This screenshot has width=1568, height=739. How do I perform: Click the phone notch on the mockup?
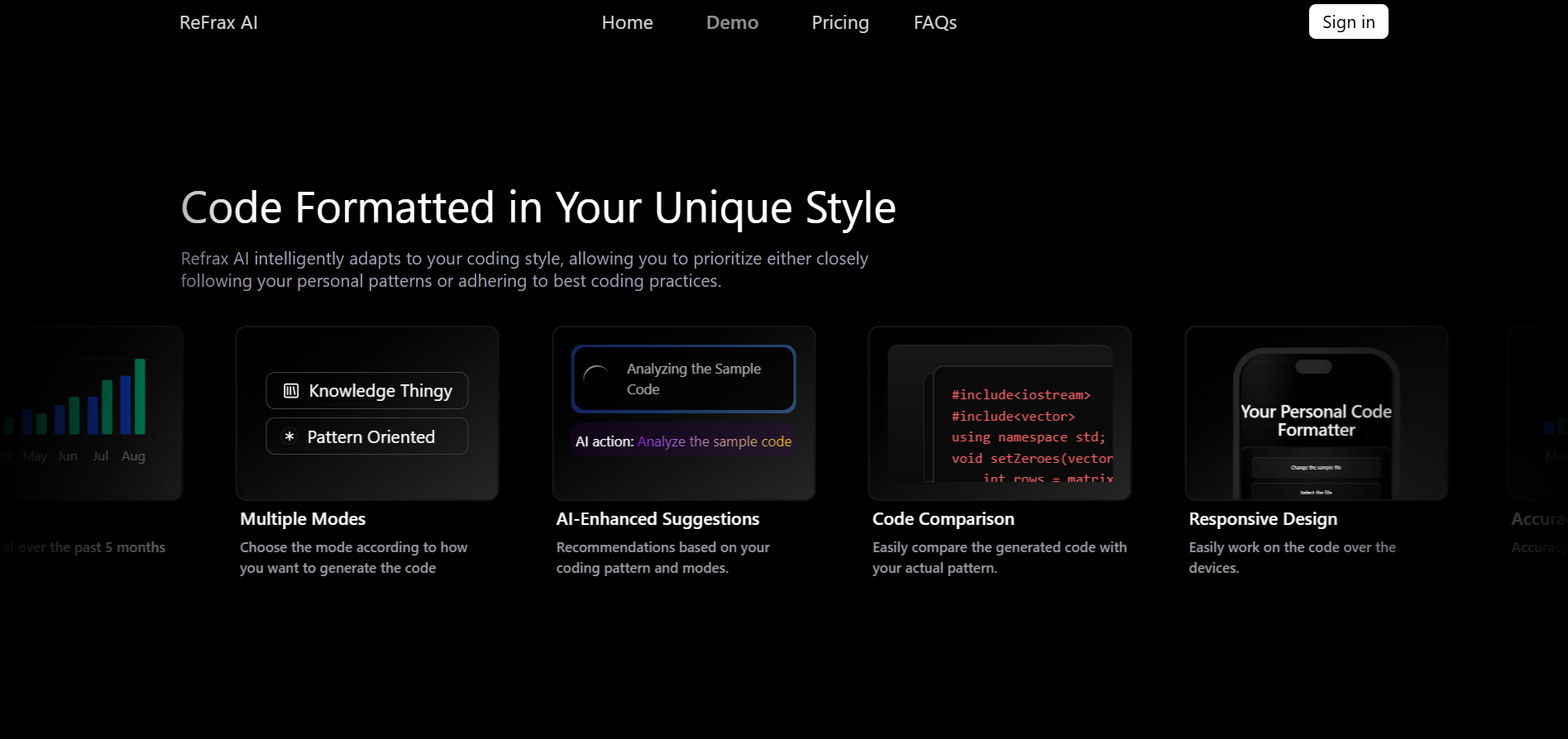(x=1312, y=366)
